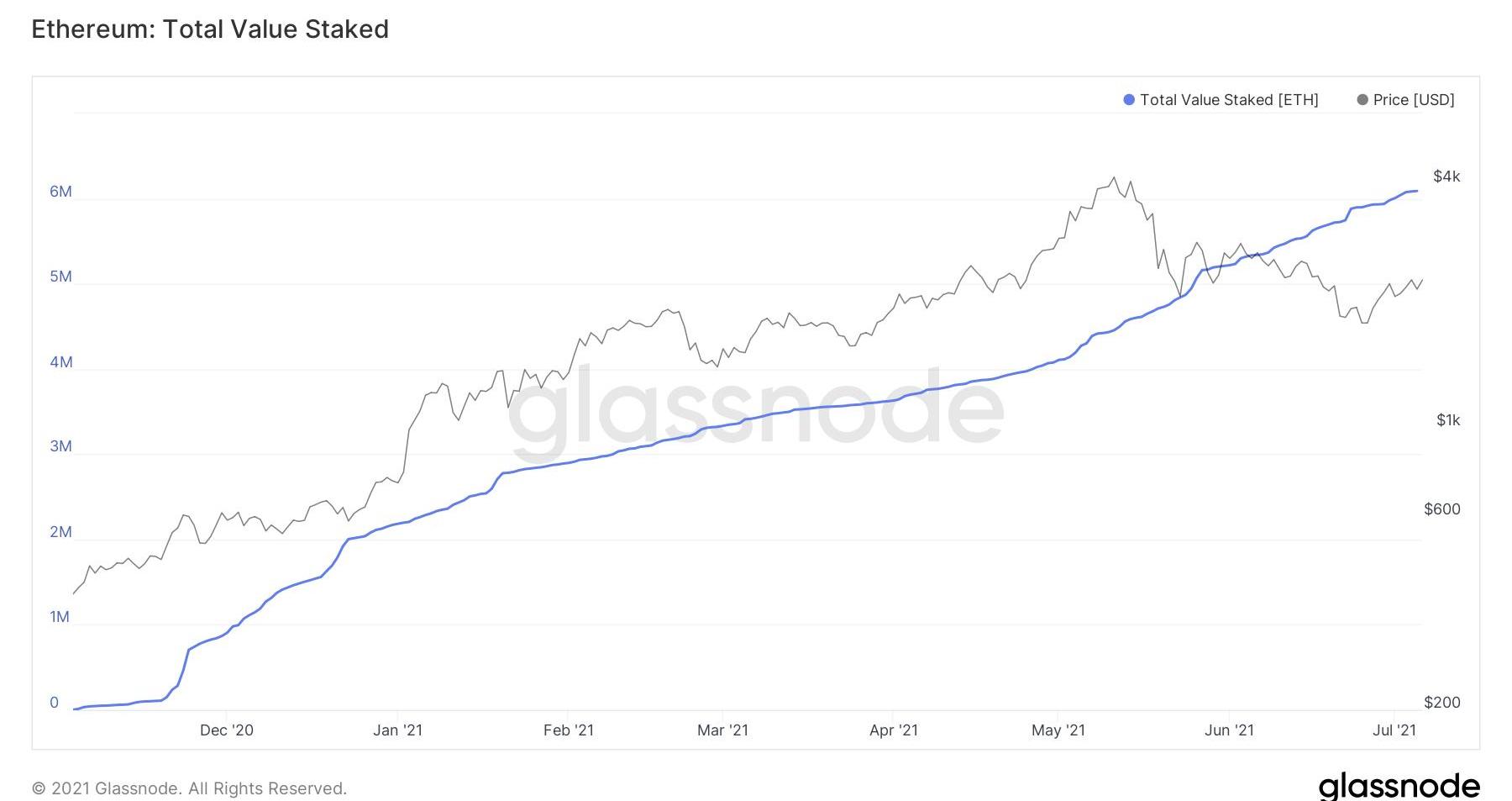Click the $200 price axis label
The width and height of the screenshot is (1512, 801).
(1442, 703)
